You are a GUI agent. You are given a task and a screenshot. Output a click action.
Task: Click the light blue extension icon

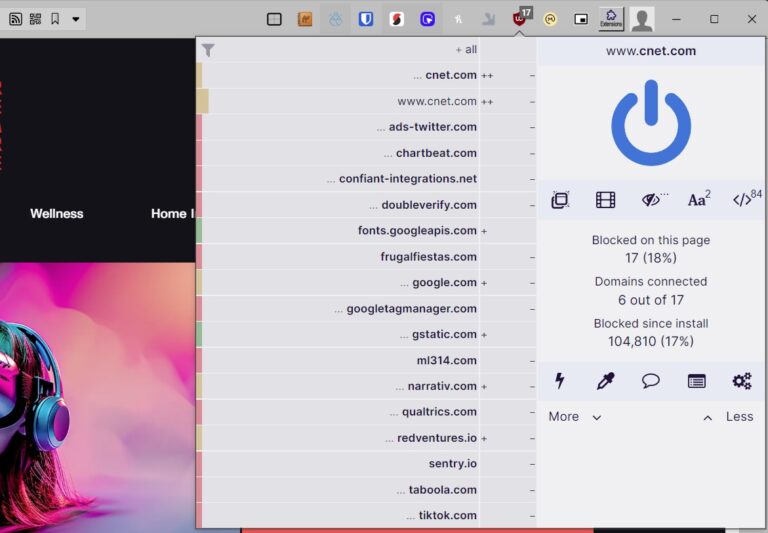point(336,19)
